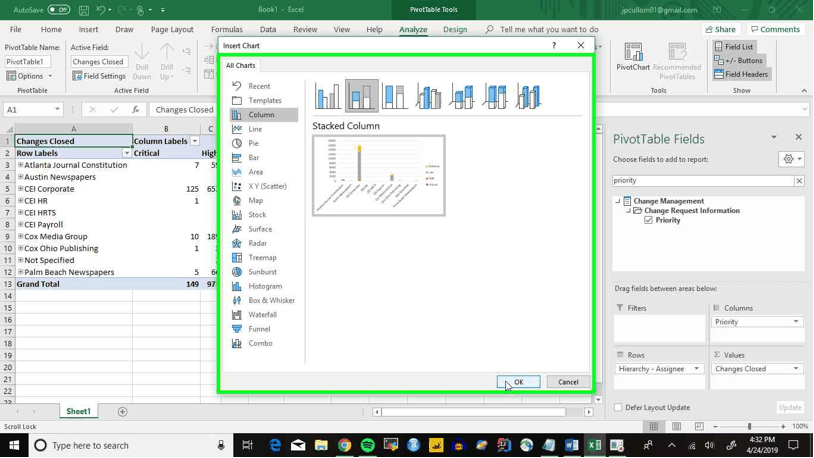Toggle Field List button in Show group
Screen dimensions: 814x458
(734, 47)
